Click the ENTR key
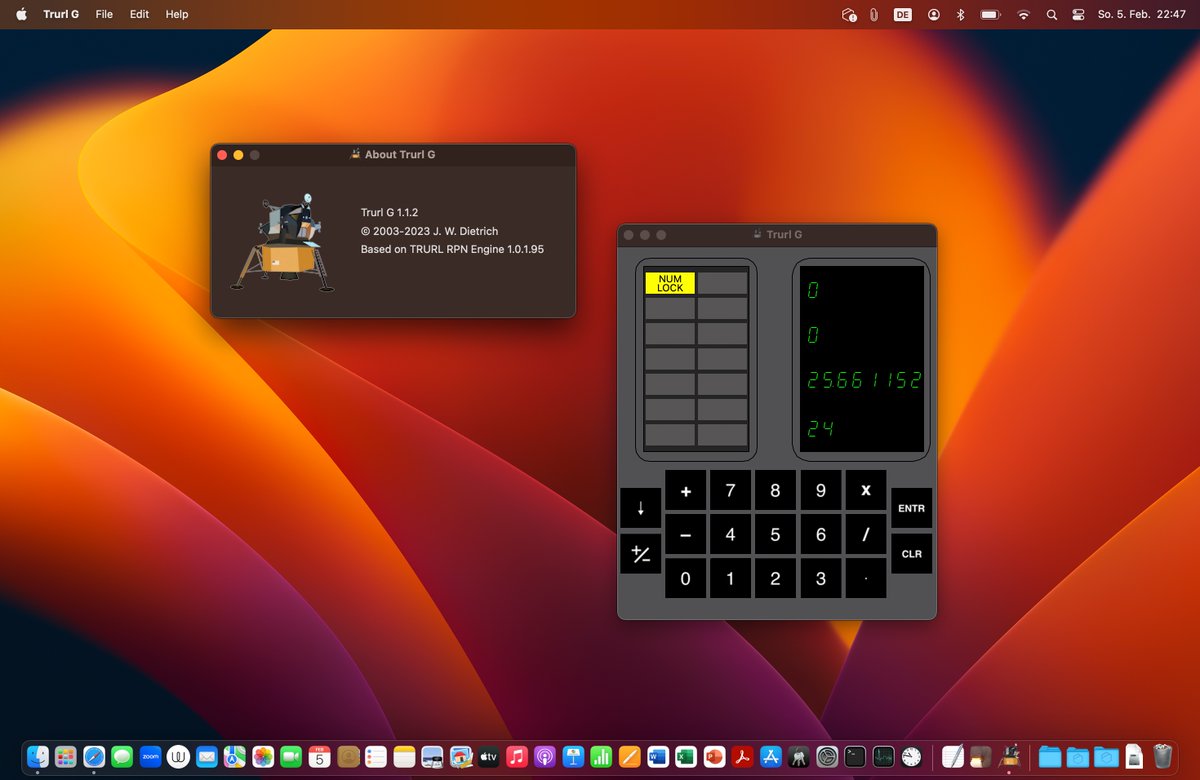This screenshot has width=1200, height=780. click(x=911, y=508)
